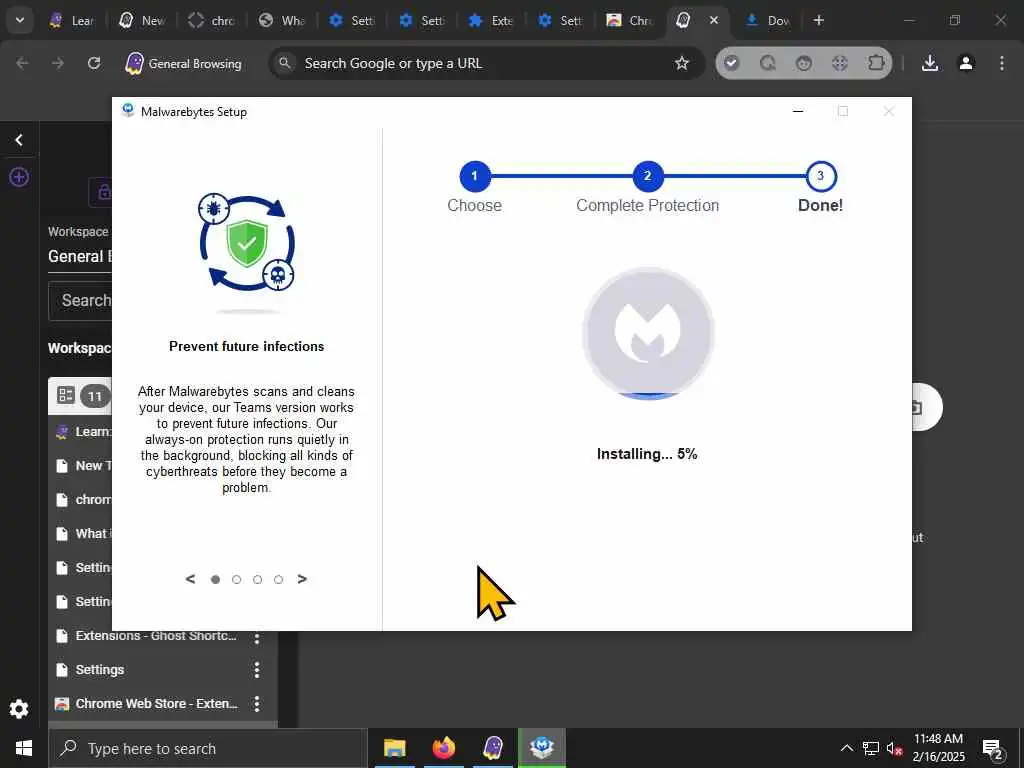Click the 'Prevent future infections' heading
The image size is (1024, 768).
click(x=246, y=347)
